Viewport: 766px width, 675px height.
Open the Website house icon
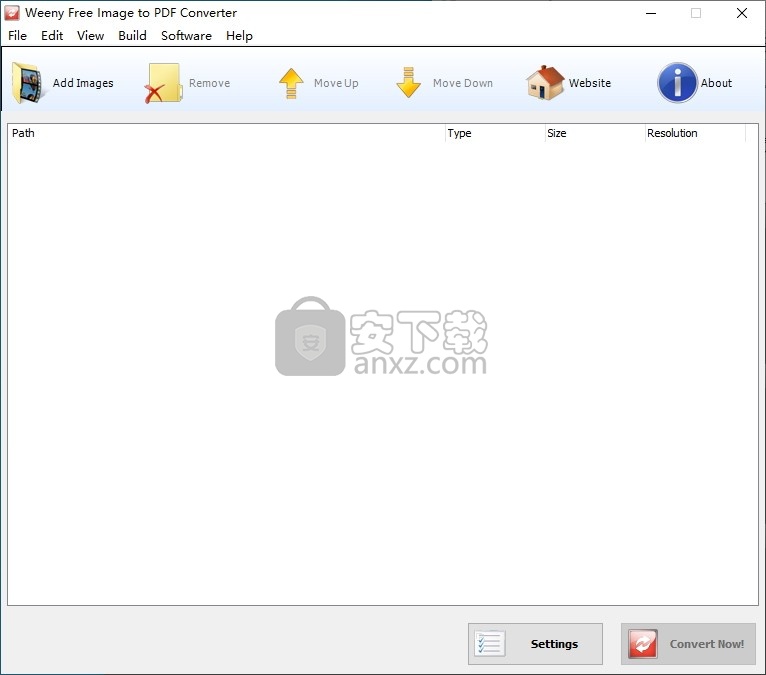pos(545,82)
